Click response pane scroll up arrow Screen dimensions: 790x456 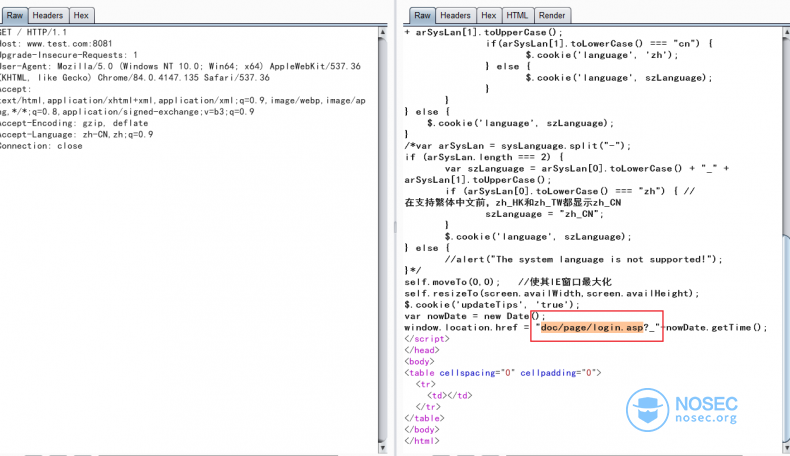point(786,32)
